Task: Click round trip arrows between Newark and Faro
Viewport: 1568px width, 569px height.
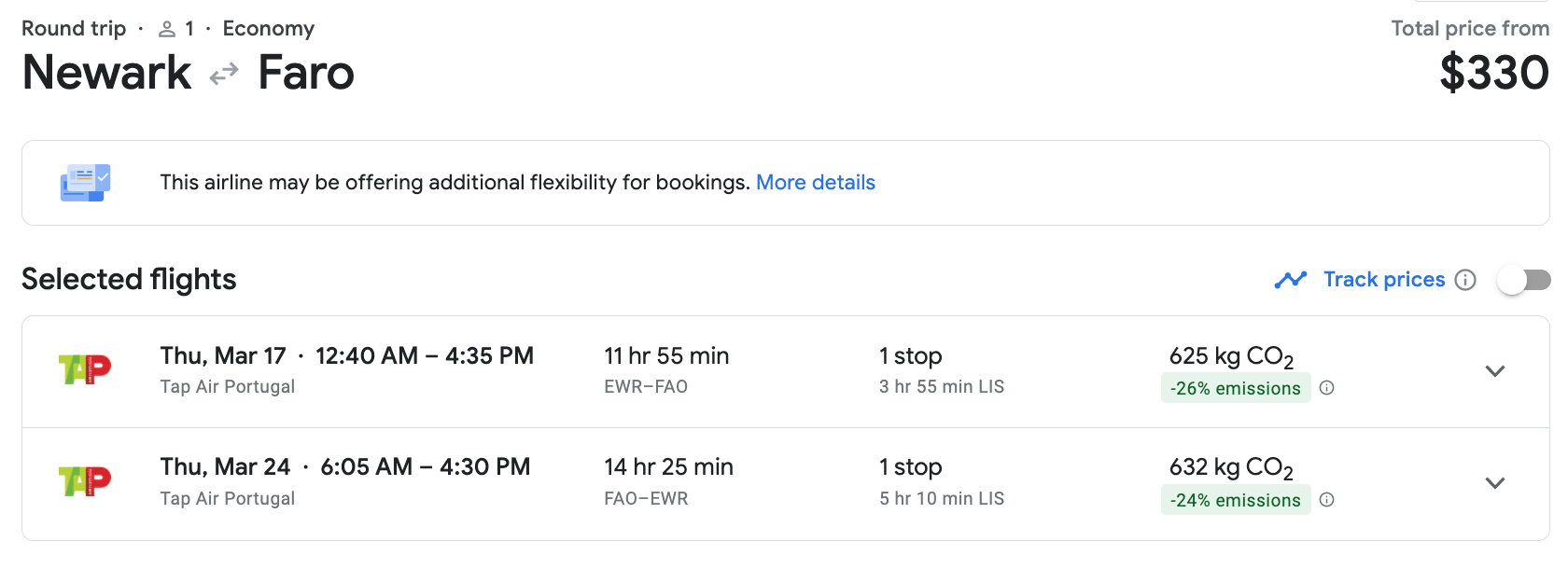Action: (224, 74)
